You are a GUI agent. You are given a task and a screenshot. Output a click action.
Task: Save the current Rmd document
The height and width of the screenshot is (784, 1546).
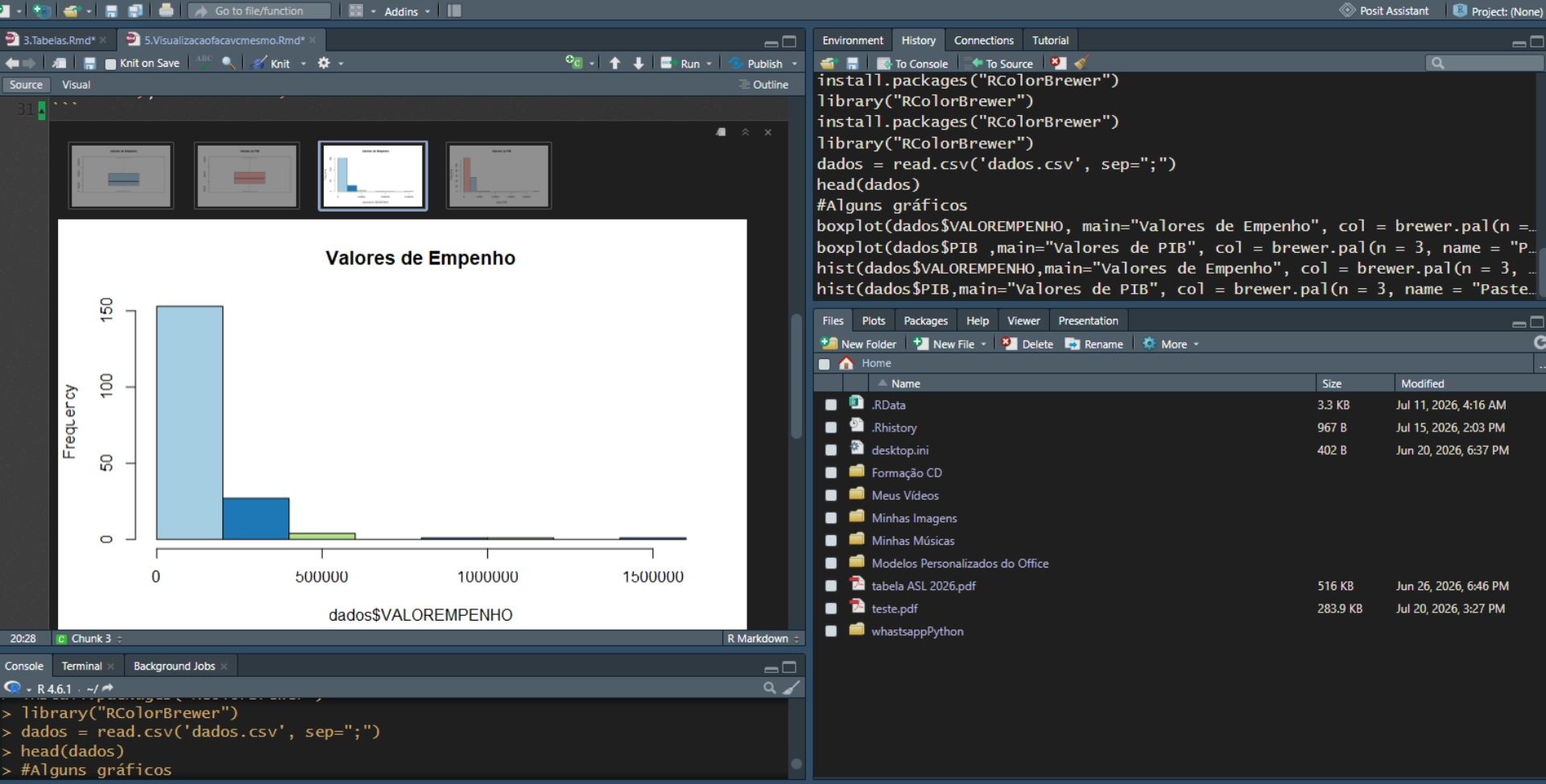click(x=89, y=63)
